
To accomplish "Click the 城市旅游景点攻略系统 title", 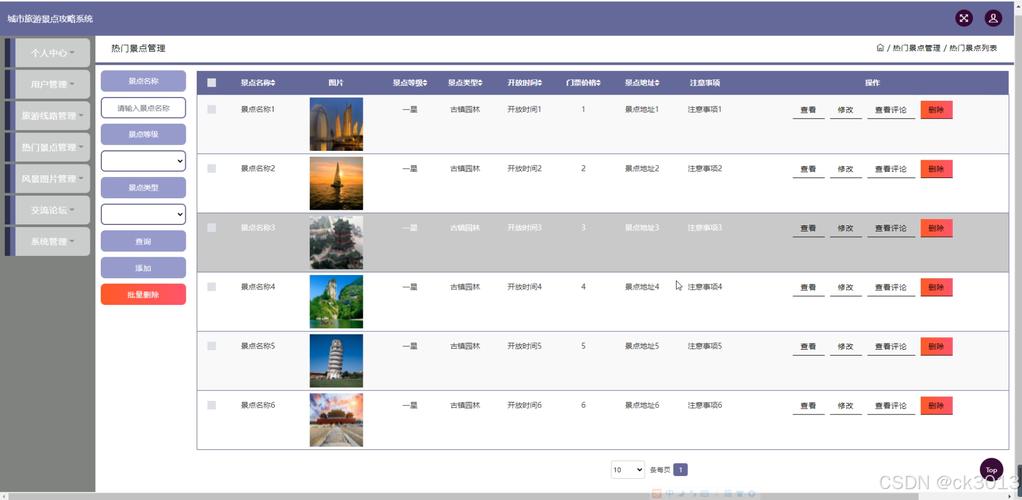I will pos(50,18).
